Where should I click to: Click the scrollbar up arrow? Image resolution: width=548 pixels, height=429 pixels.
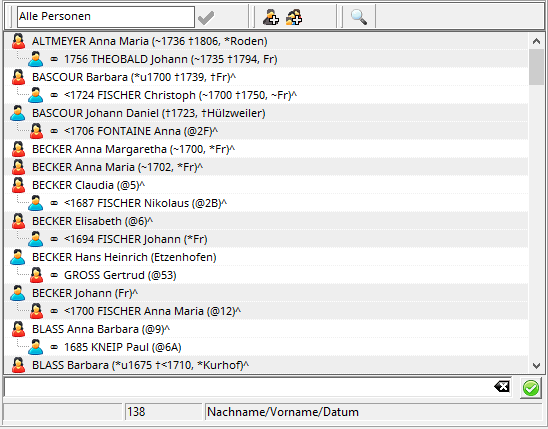click(x=536, y=41)
